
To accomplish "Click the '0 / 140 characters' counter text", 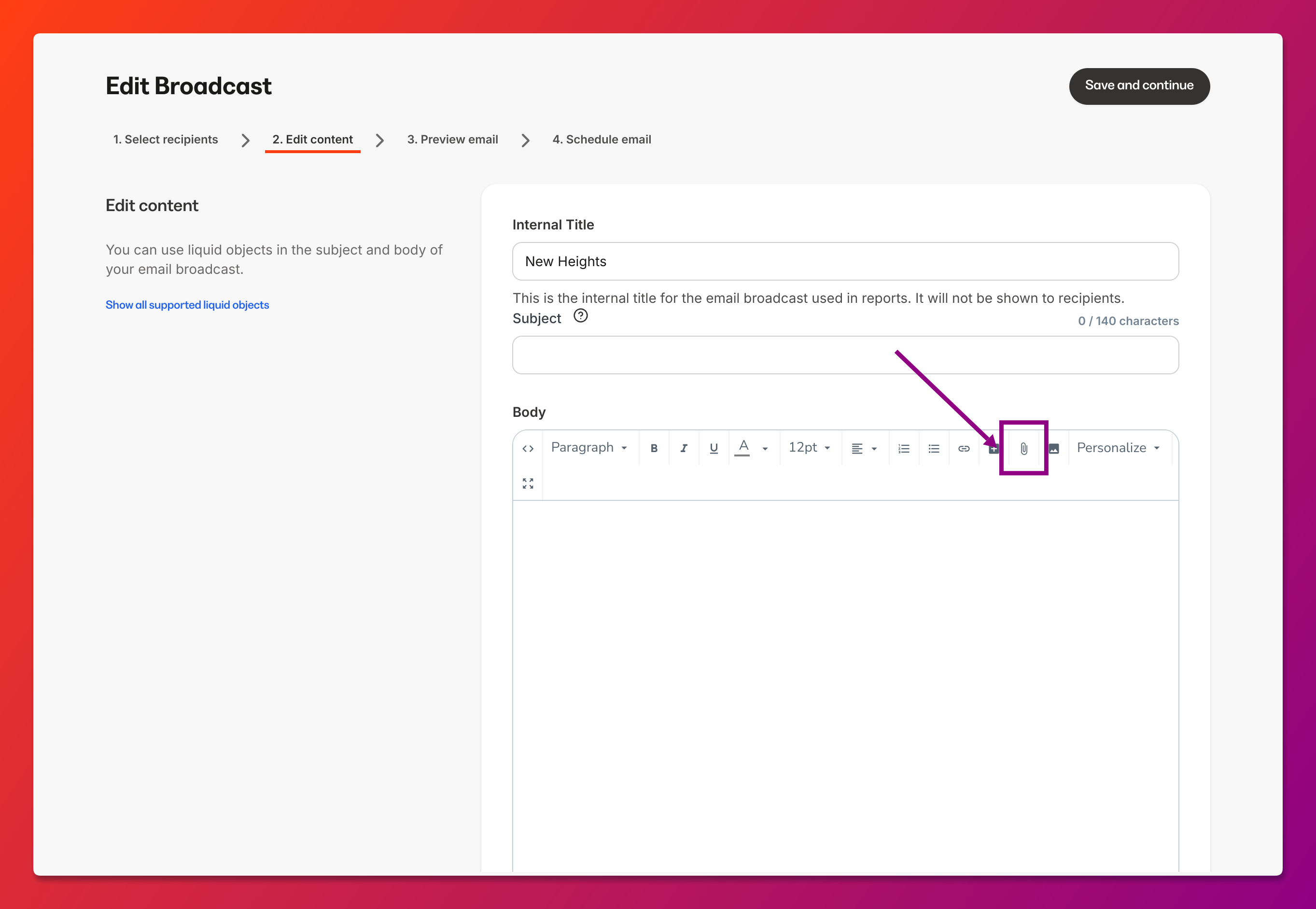I will pos(1128,321).
